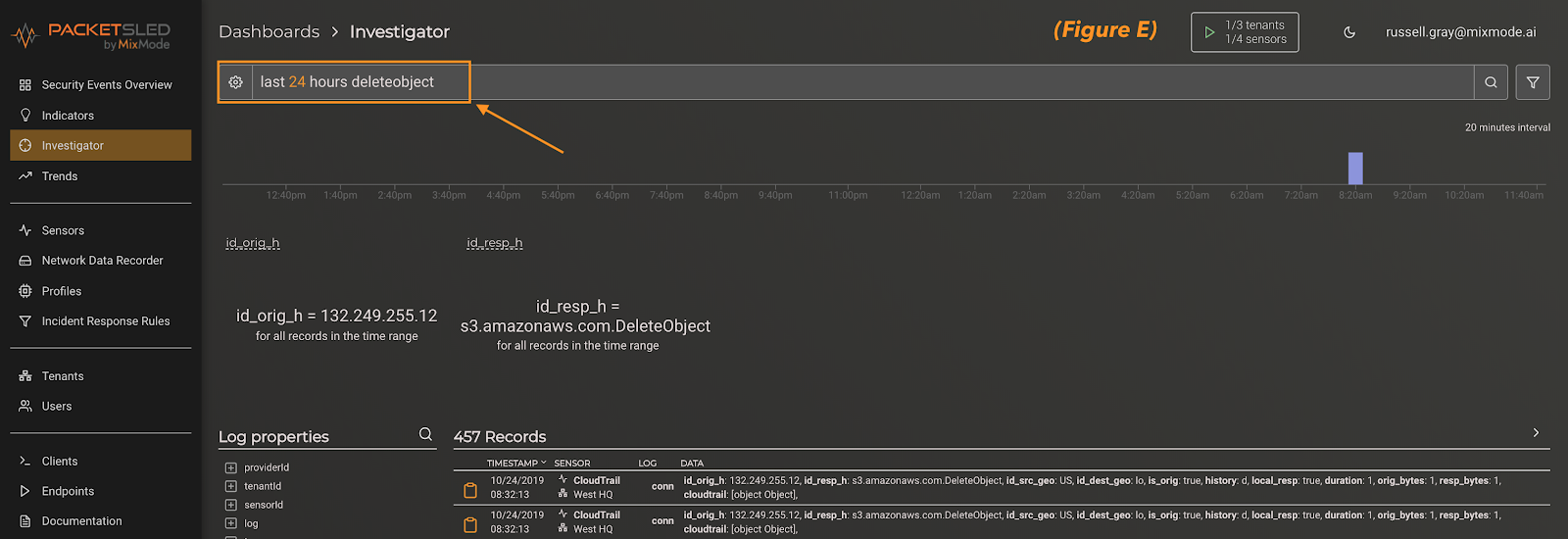This screenshot has height=539, width=1568.
Task: Click the LOG column header
Action: coord(648,463)
